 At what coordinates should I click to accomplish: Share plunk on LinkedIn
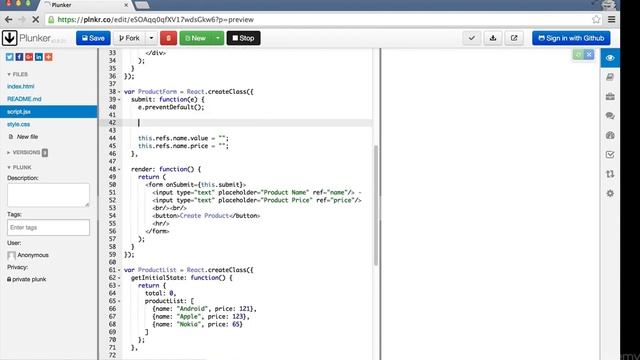[x=39, y=57]
